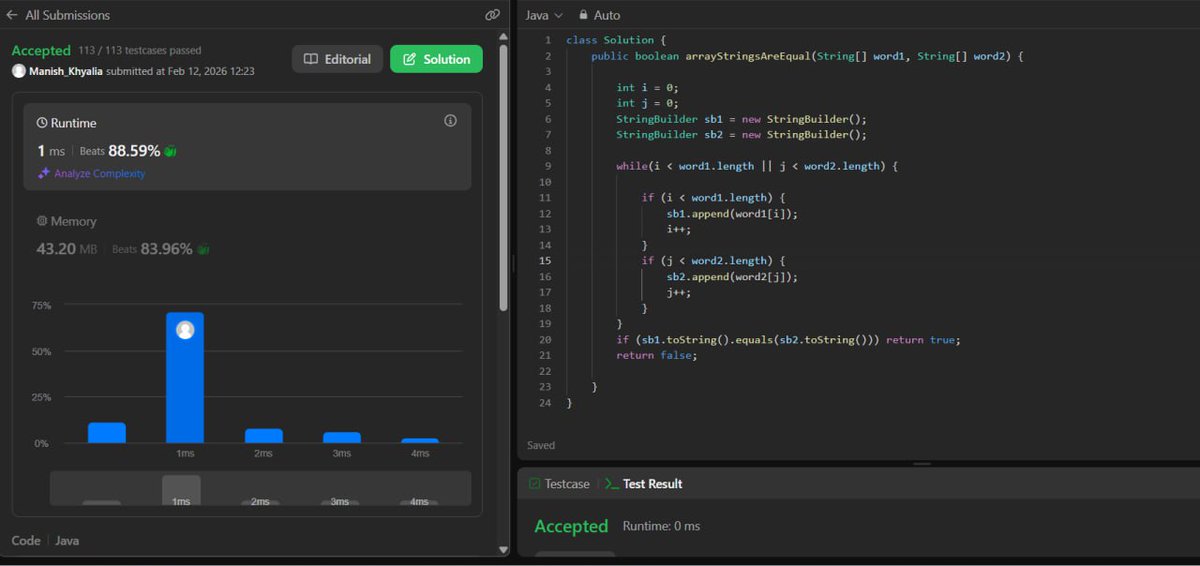
Task: Select the 3ms histogram bar
Action: (342, 438)
